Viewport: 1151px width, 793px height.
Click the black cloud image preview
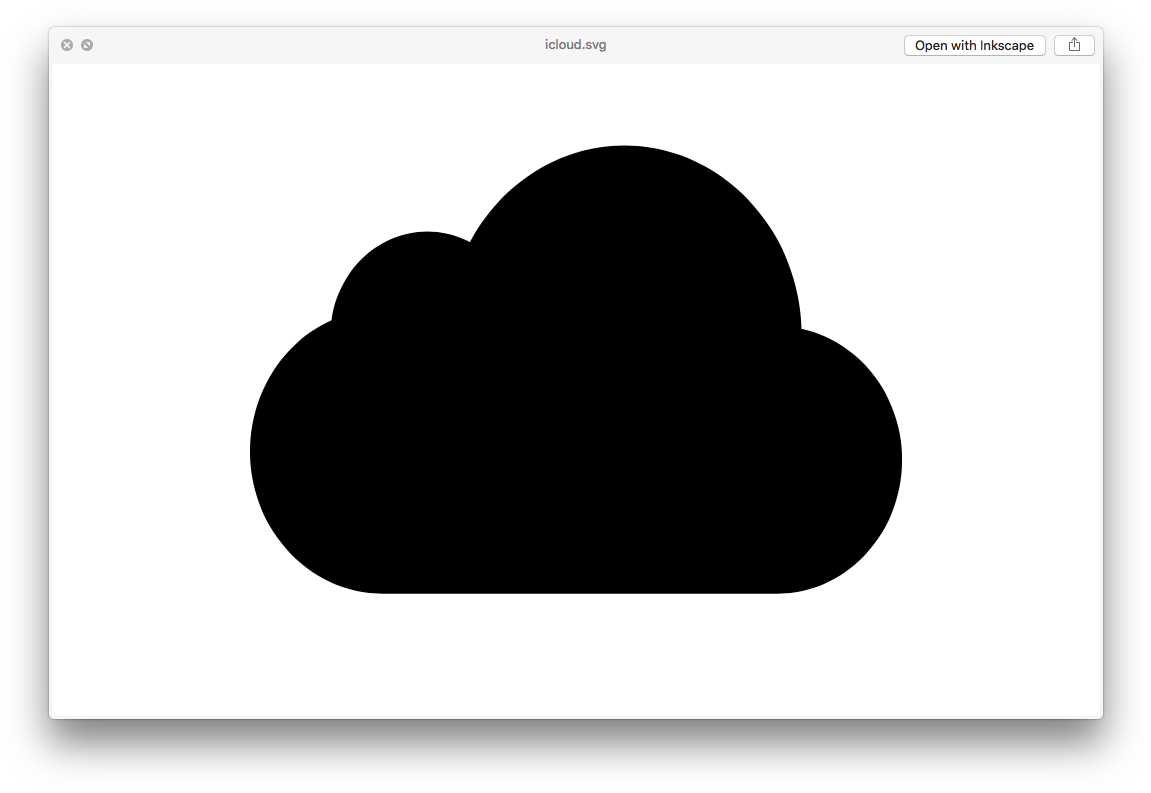pos(576,369)
